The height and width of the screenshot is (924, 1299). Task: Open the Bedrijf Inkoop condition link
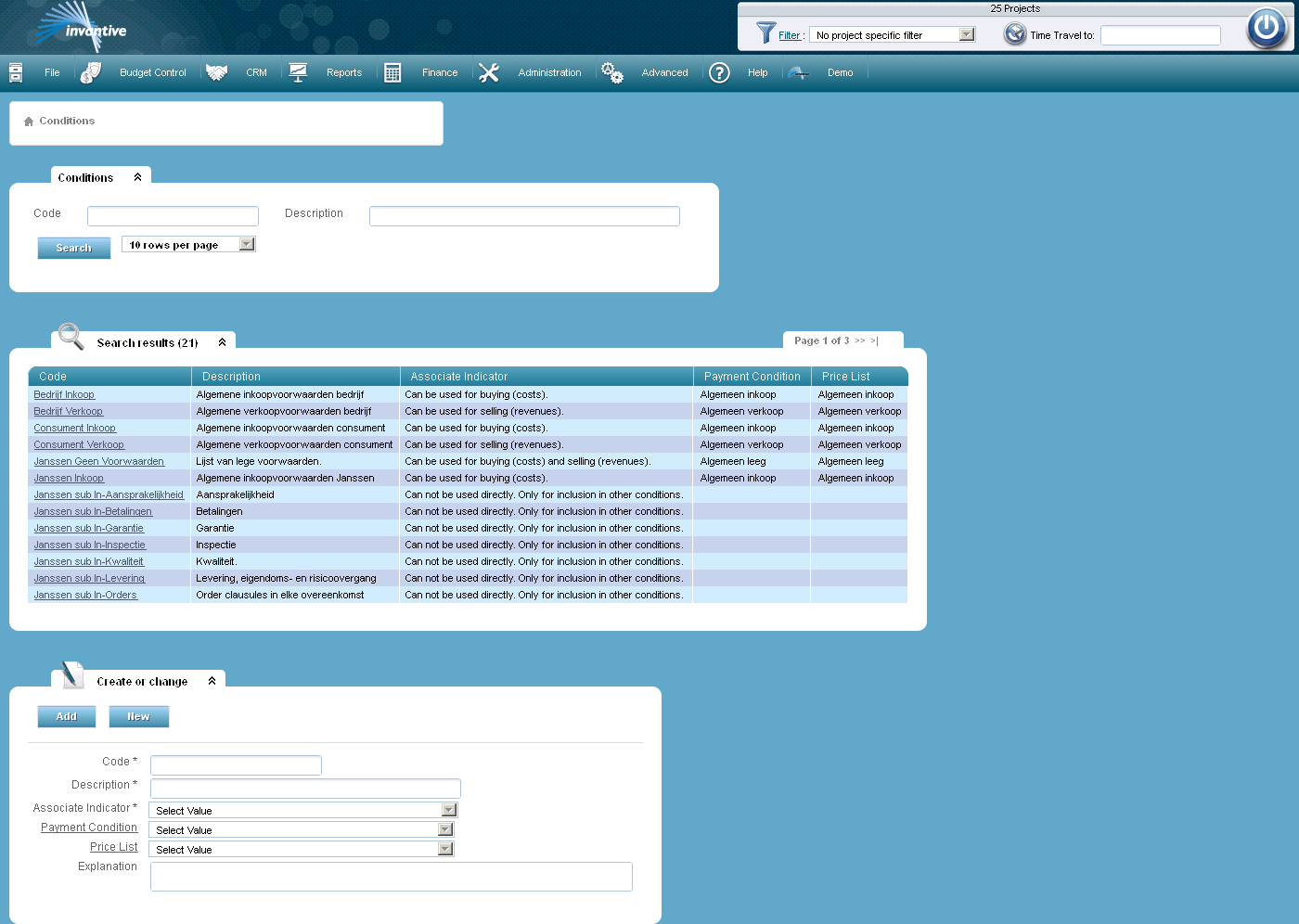(x=64, y=394)
